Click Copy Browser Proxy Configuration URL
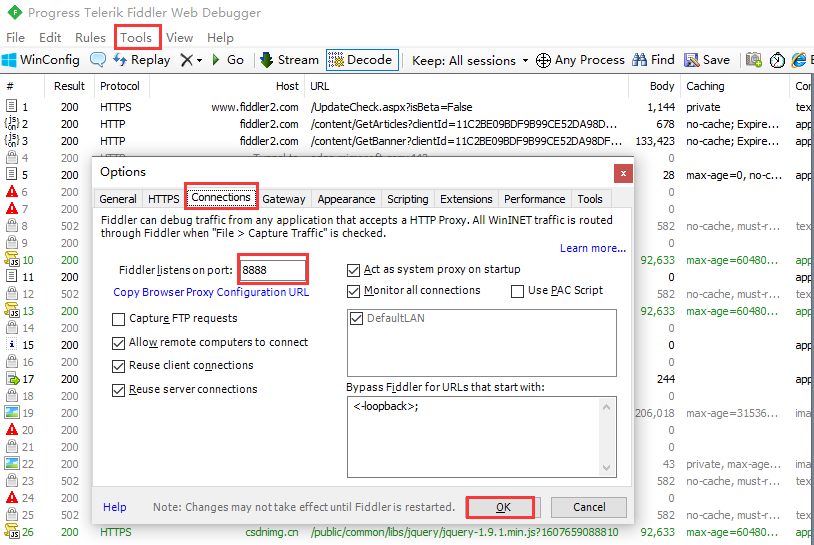Viewport: 814px width, 545px height. click(211, 292)
